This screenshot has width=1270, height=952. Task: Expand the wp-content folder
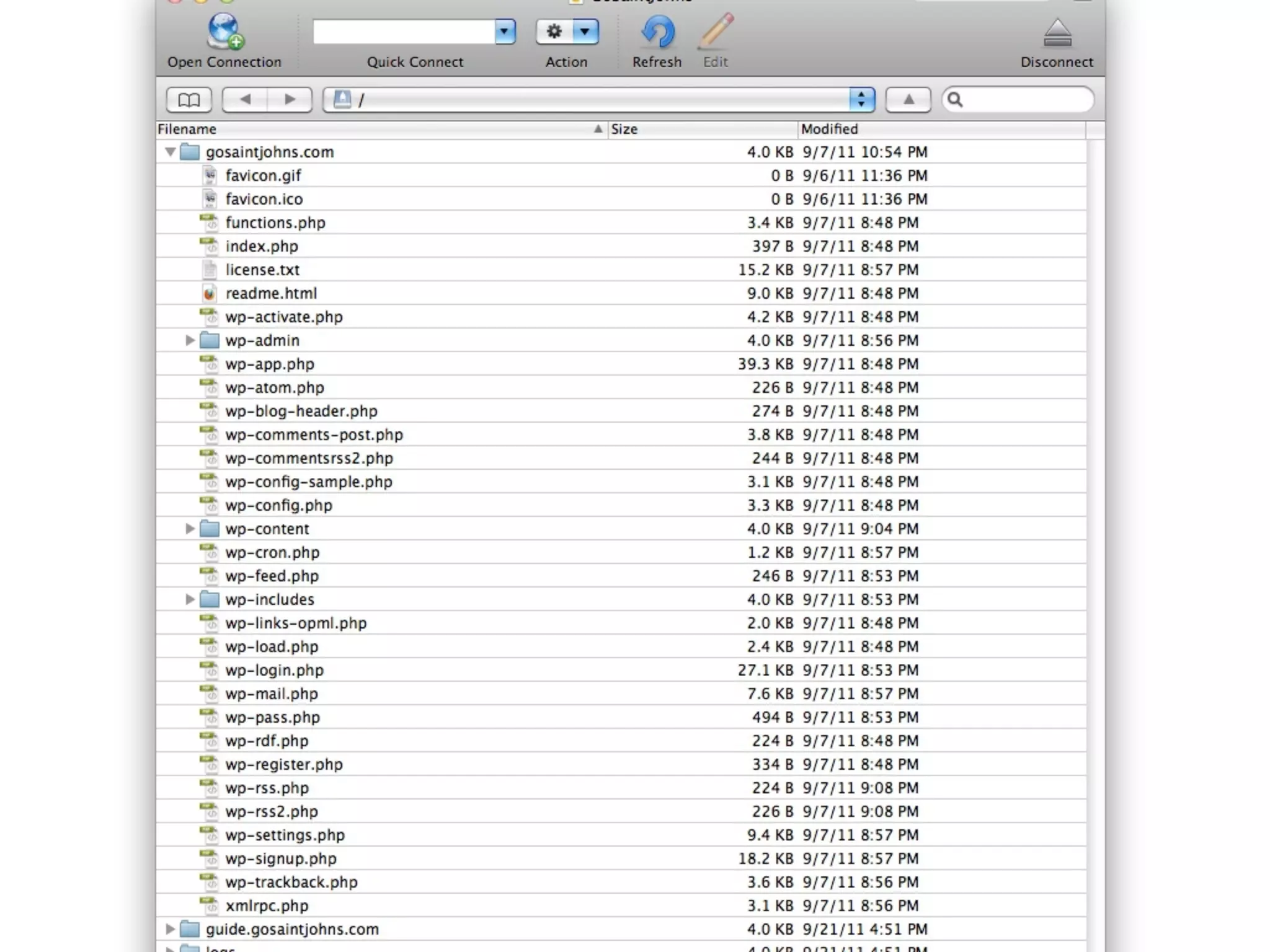190,529
